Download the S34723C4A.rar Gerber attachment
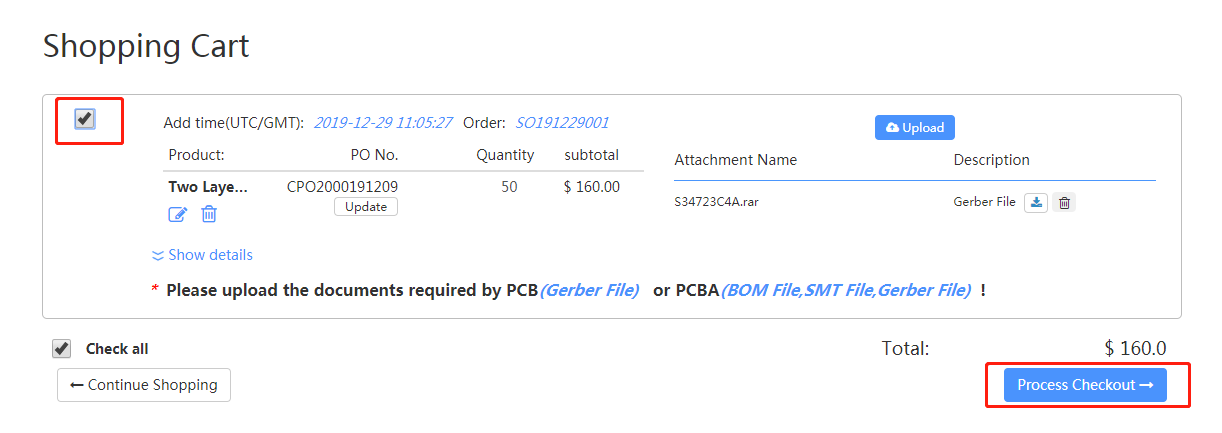1222x433 pixels. click(x=1037, y=203)
